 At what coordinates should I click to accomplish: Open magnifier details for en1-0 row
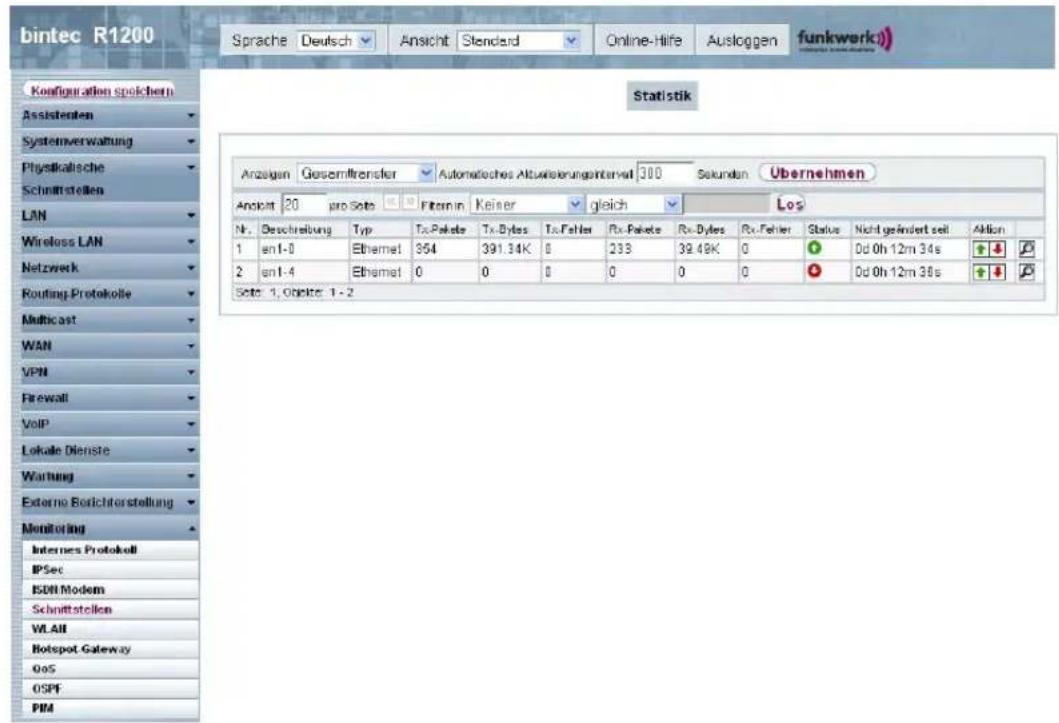point(1027,250)
